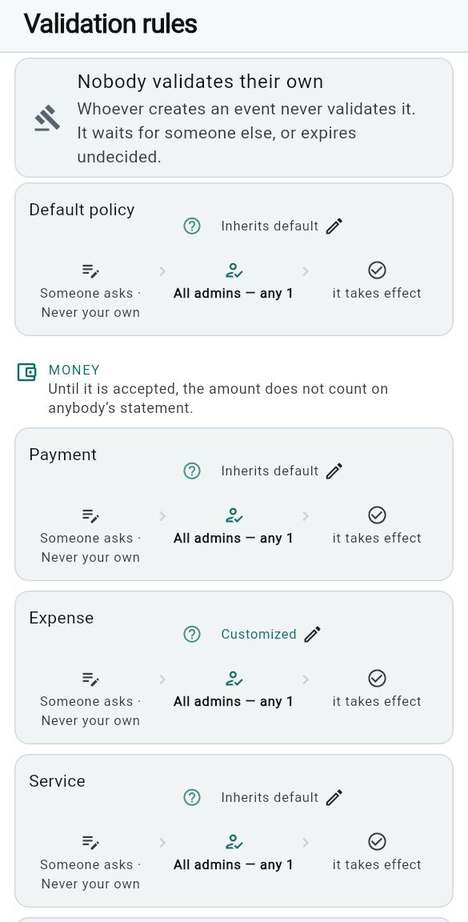This screenshot has height=922, width=468.
Task: Click the wallet icon beside MONEY
Action: point(27,372)
